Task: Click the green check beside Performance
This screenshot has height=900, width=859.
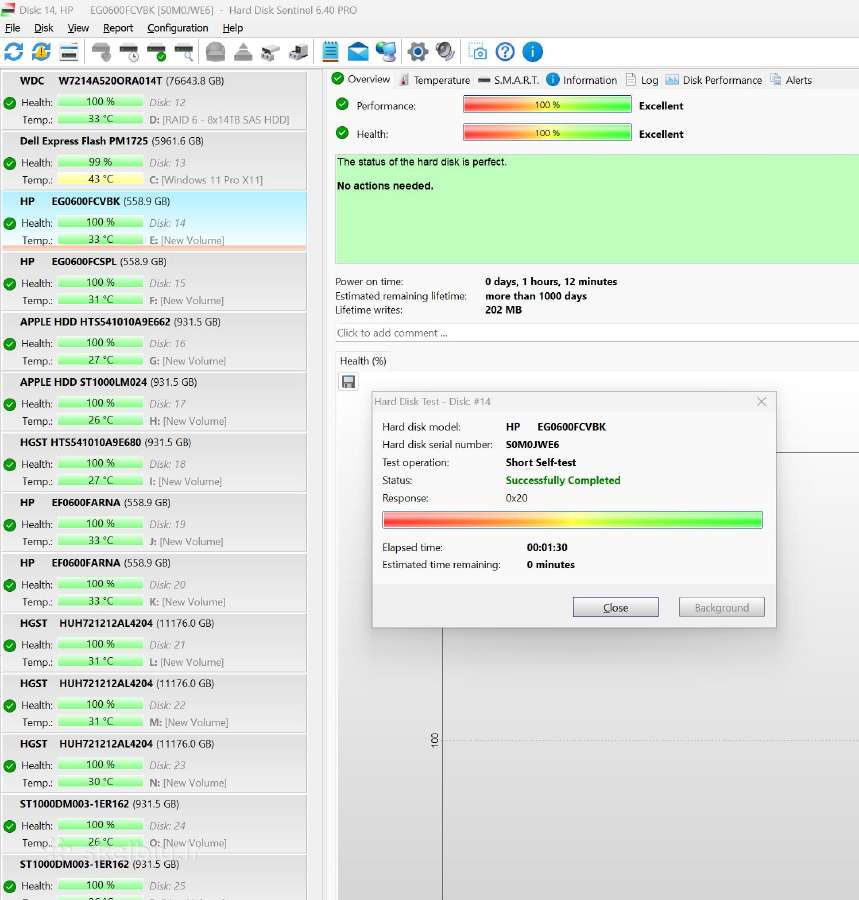Action: [x=343, y=104]
